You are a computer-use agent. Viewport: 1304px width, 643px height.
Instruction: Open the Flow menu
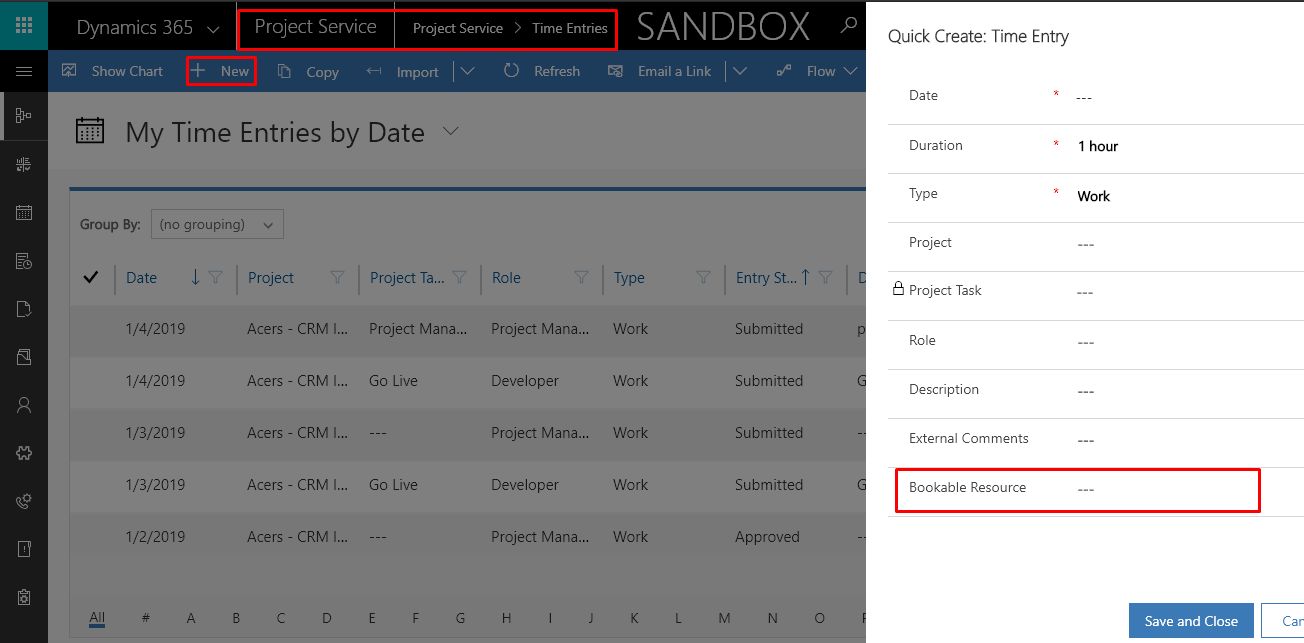(817, 71)
